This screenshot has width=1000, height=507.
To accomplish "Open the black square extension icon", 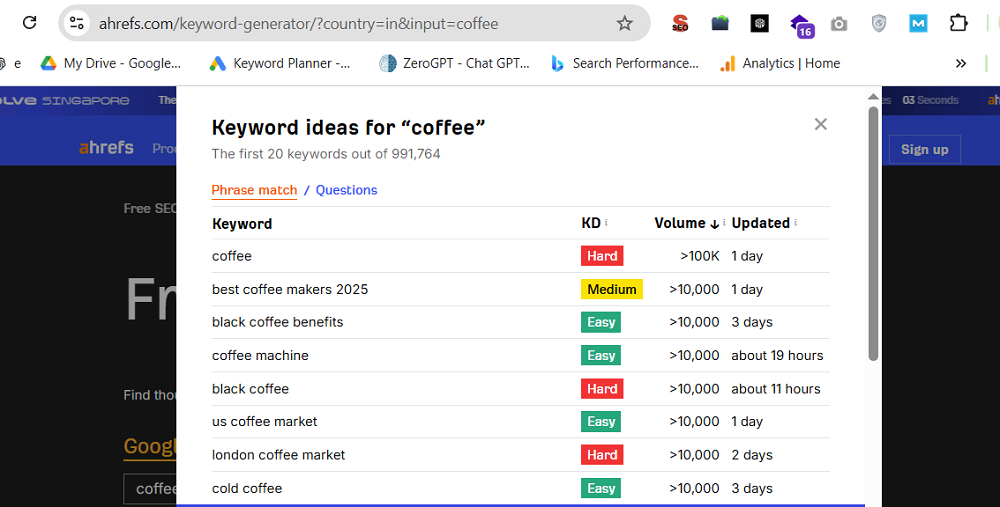I will [x=760, y=24].
